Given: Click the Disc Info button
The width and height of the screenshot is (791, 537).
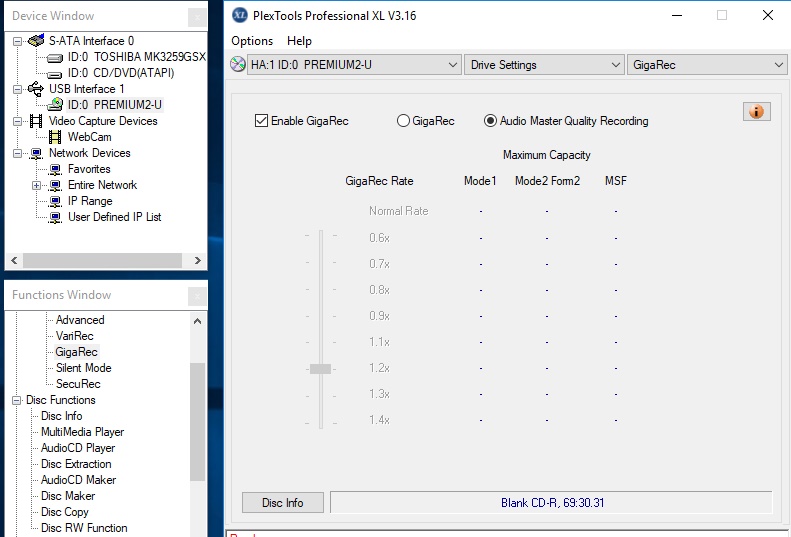Looking at the screenshot, I should (282, 503).
